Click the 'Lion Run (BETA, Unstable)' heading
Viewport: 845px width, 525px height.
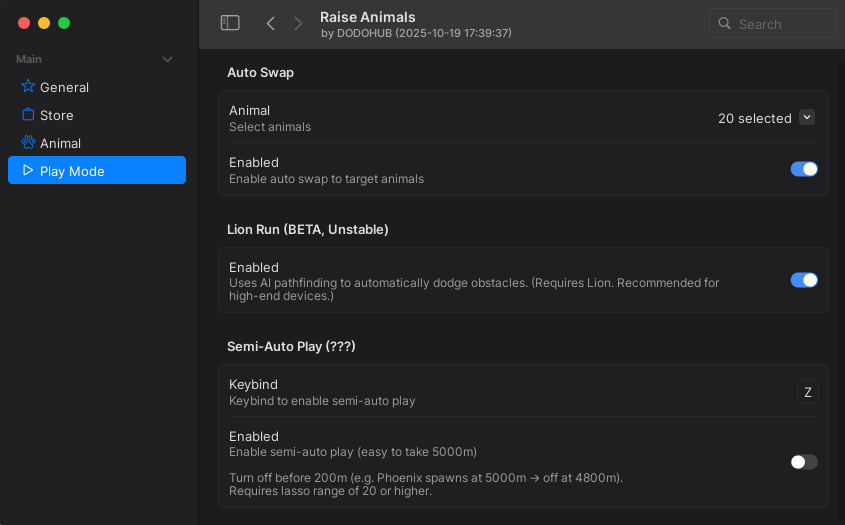(x=308, y=230)
